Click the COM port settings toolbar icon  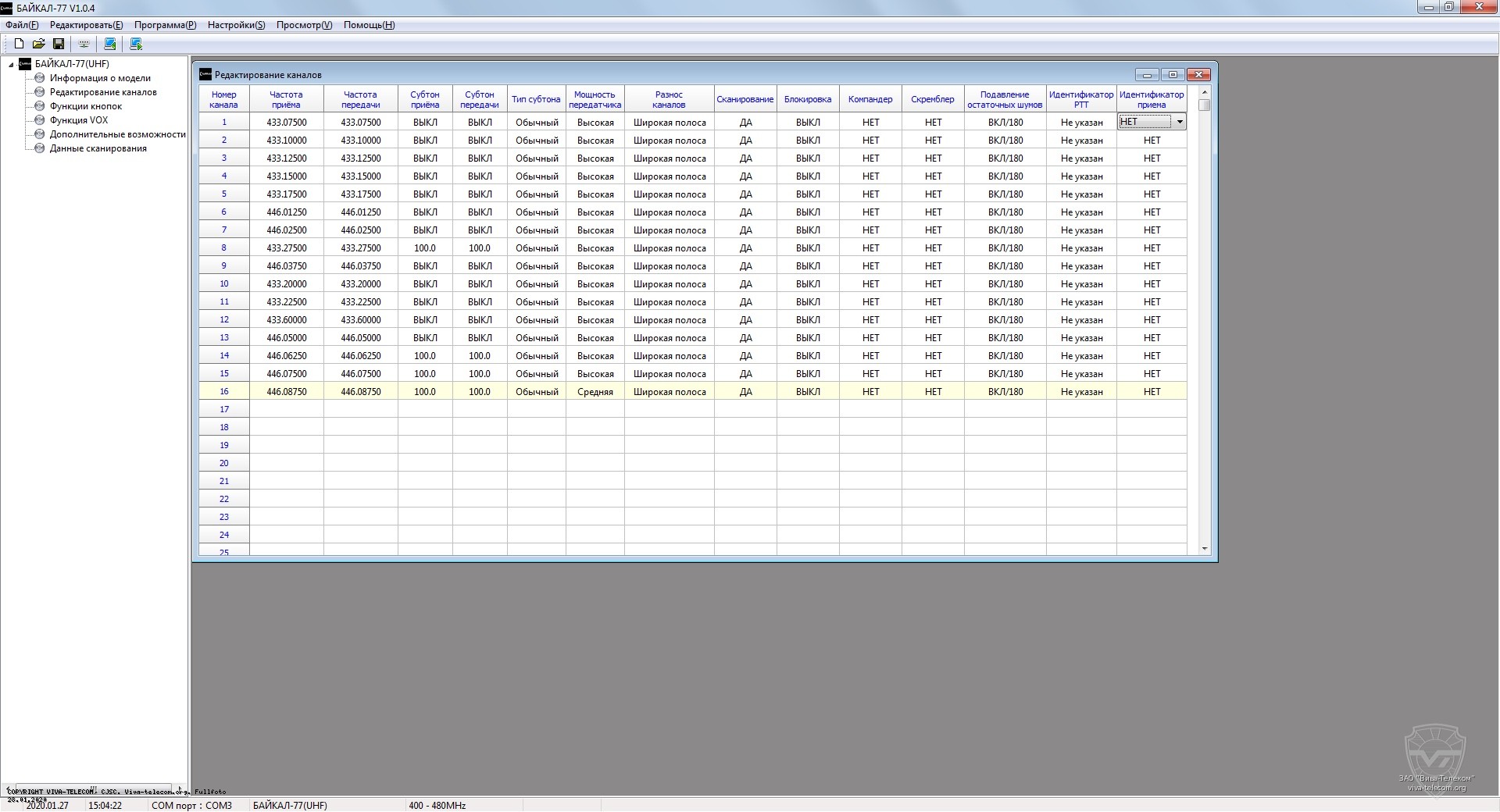pos(84,44)
